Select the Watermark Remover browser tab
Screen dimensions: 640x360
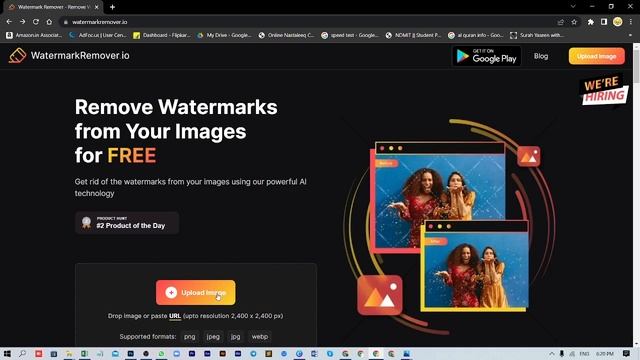53,7
